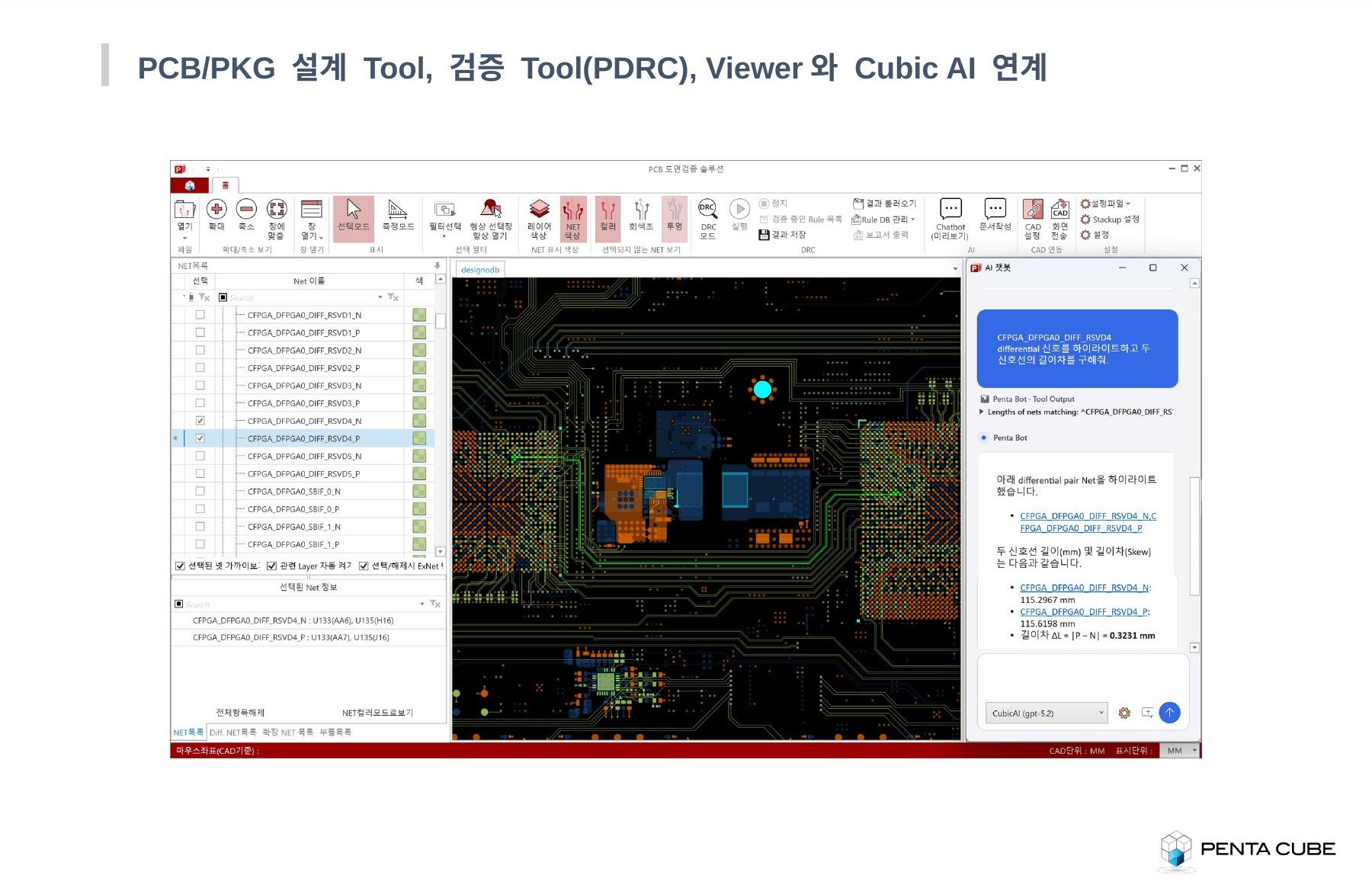The width and height of the screenshot is (1372, 891).
Task: Select NET 색상 color display
Action: click(572, 219)
